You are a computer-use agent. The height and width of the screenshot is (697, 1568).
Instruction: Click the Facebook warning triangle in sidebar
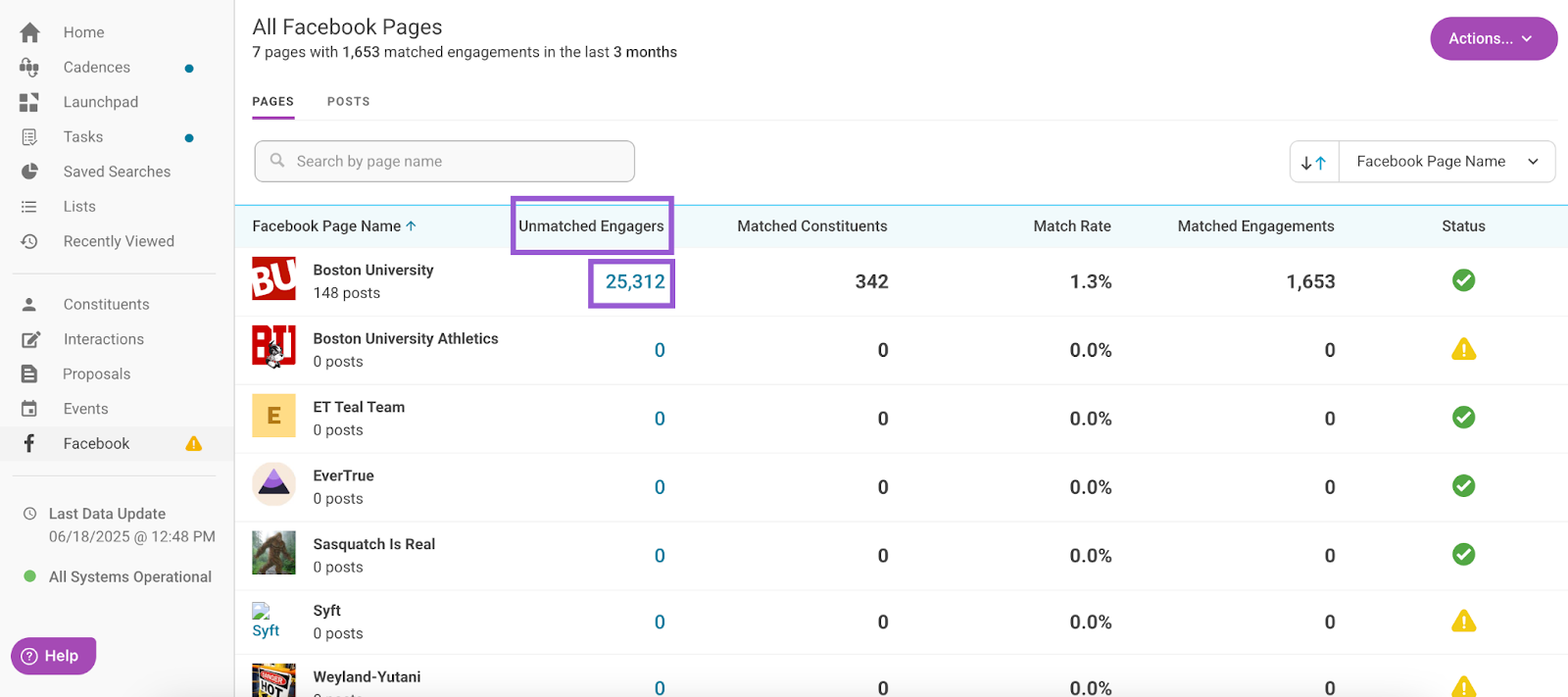pos(194,443)
